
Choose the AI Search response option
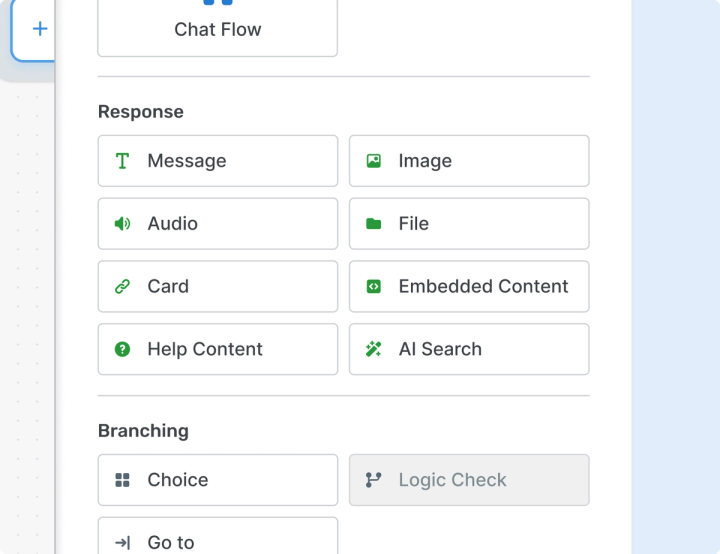[x=468, y=349]
